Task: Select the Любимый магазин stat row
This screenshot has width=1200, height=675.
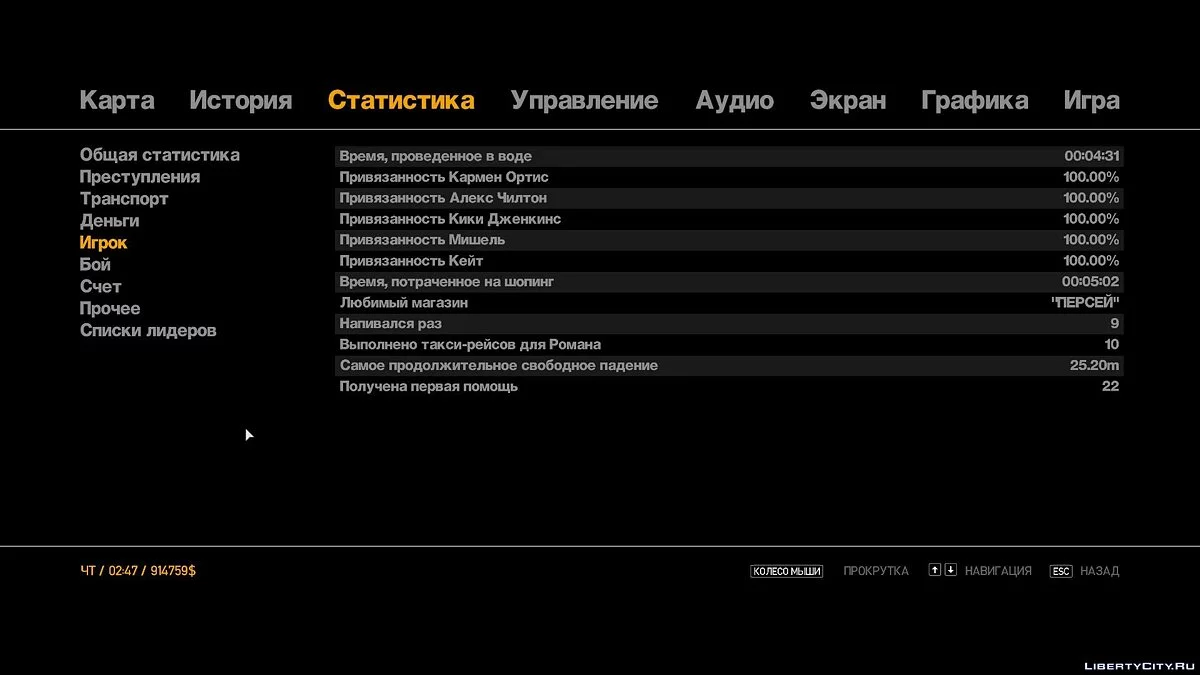Action: (728, 303)
